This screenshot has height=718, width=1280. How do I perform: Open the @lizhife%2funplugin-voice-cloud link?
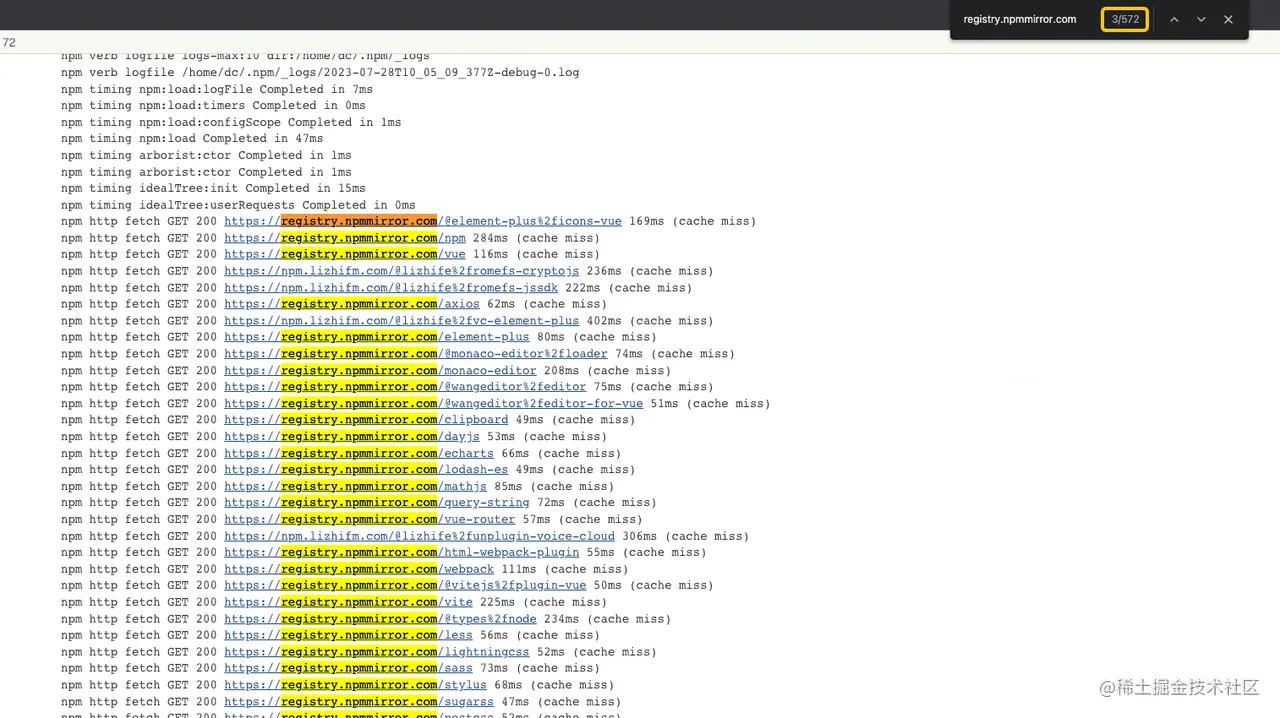[x=419, y=536]
